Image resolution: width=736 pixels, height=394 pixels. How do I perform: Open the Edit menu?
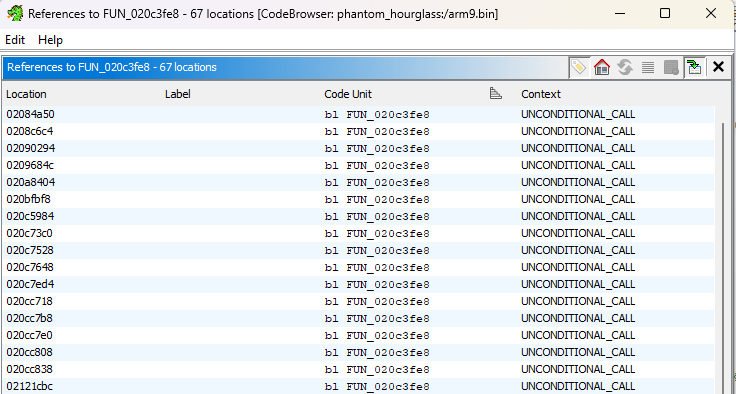[15, 40]
